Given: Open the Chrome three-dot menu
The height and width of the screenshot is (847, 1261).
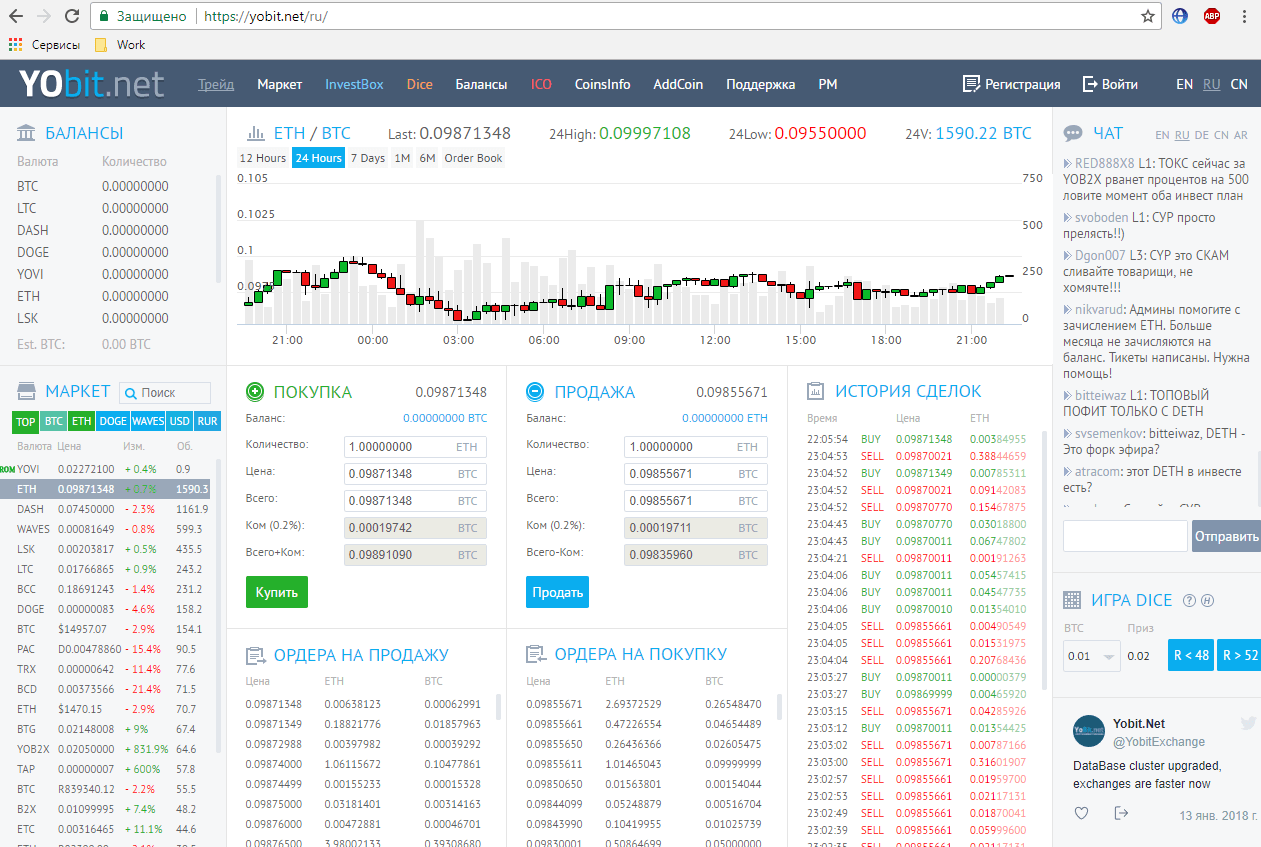Looking at the screenshot, I should (x=1243, y=16).
